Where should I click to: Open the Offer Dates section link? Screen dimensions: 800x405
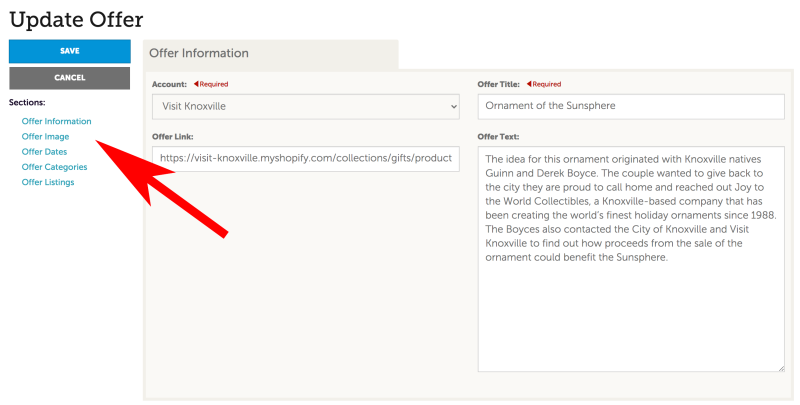(44, 152)
